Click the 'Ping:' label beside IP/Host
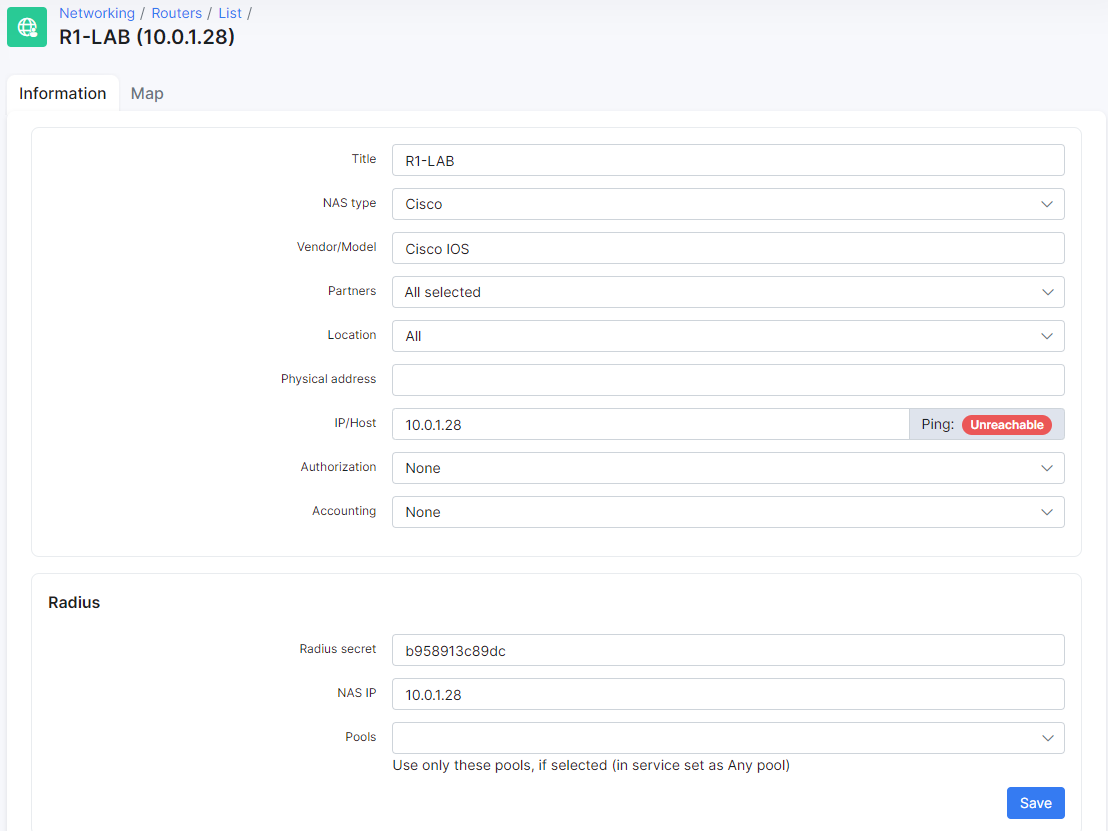This screenshot has height=831, width=1108. click(x=937, y=425)
